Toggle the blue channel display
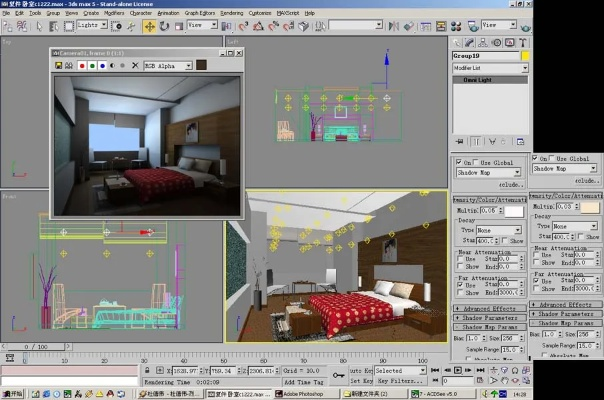Screen dimensions: 604x400 [x=103, y=65]
